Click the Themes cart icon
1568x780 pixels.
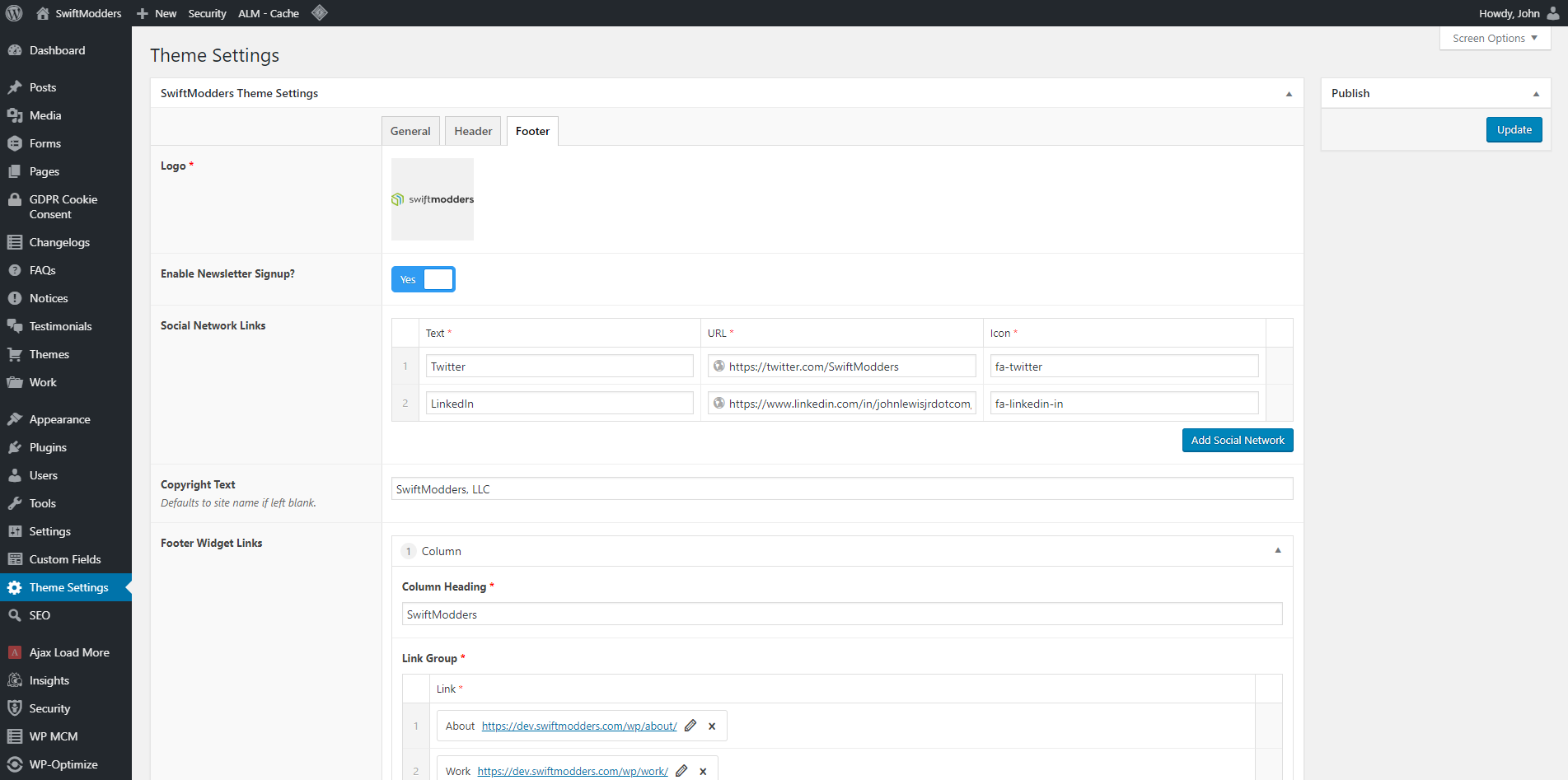click(15, 354)
